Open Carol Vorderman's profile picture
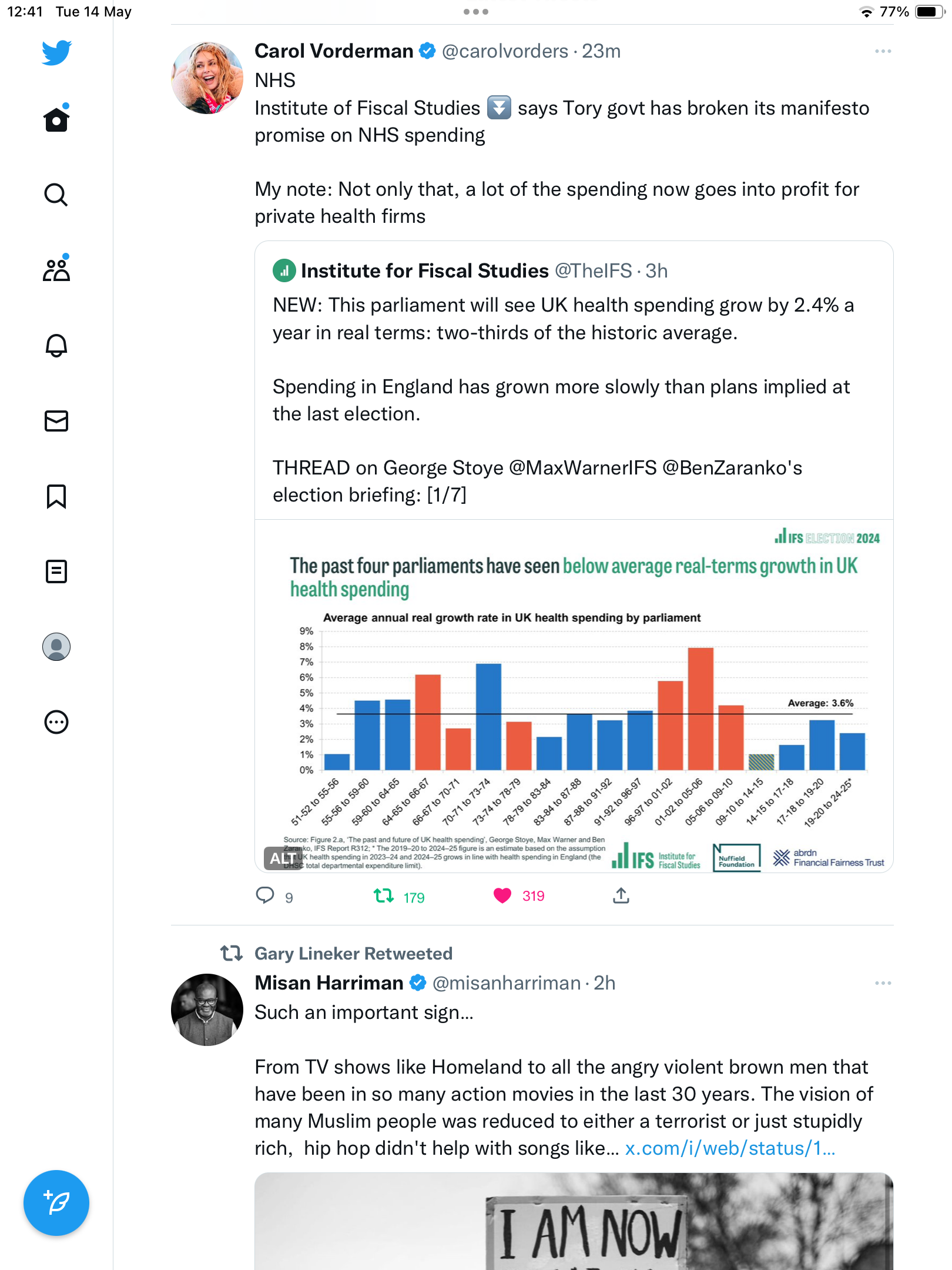This screenshot has height=1270, width=952. 207,78
